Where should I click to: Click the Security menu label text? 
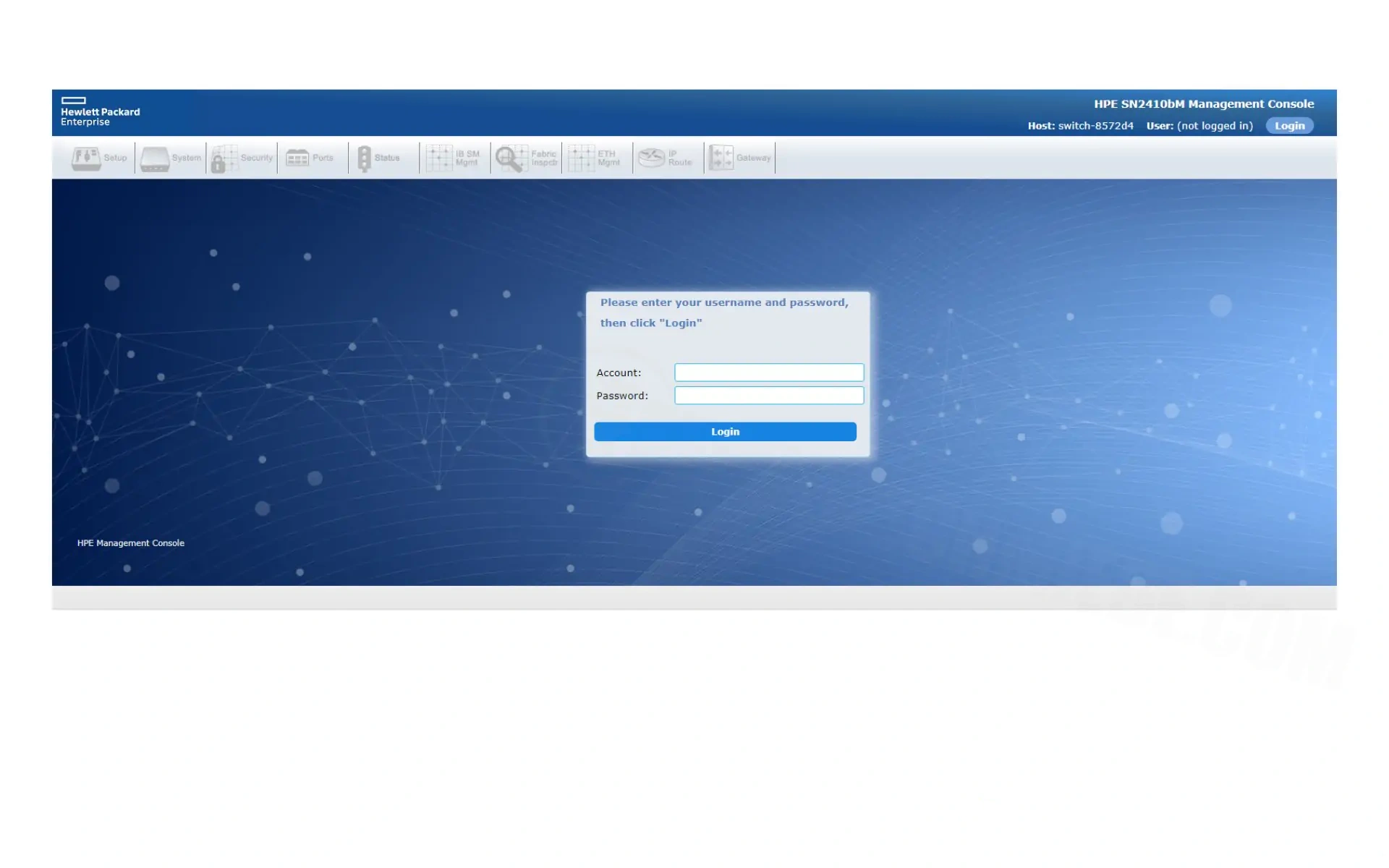257,158
